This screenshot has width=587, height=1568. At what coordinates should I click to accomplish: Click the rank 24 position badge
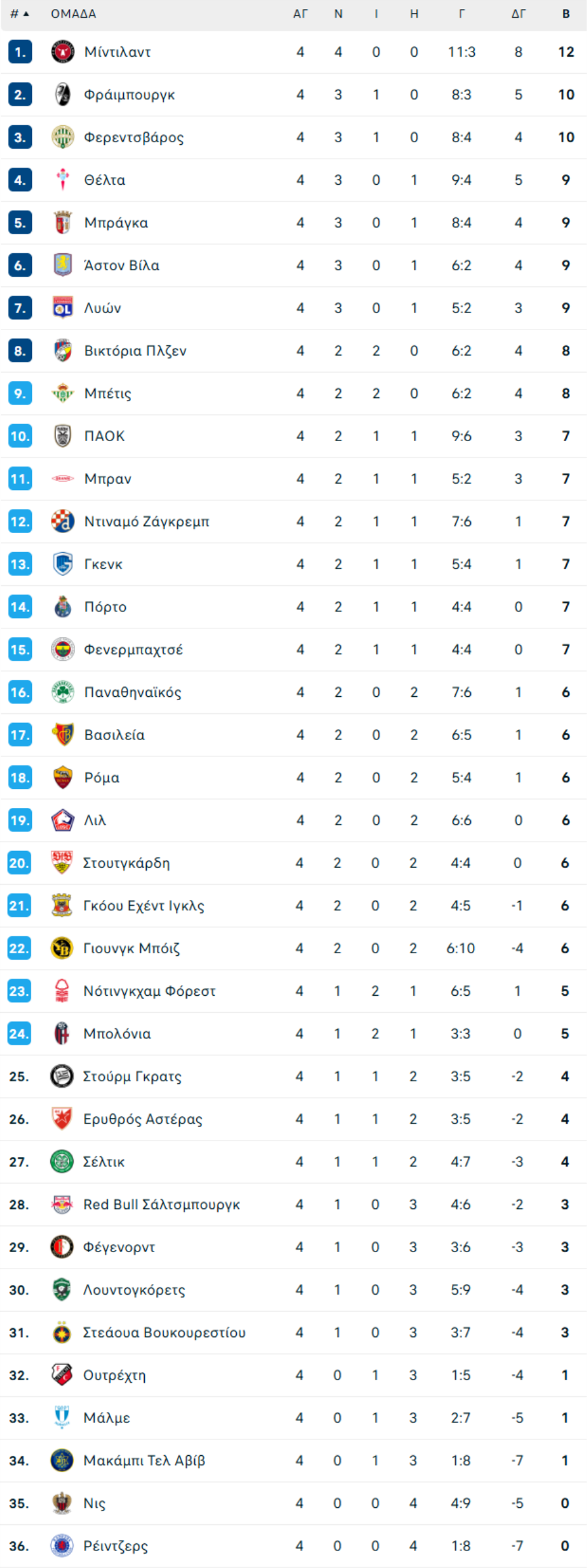[20, 1034]
